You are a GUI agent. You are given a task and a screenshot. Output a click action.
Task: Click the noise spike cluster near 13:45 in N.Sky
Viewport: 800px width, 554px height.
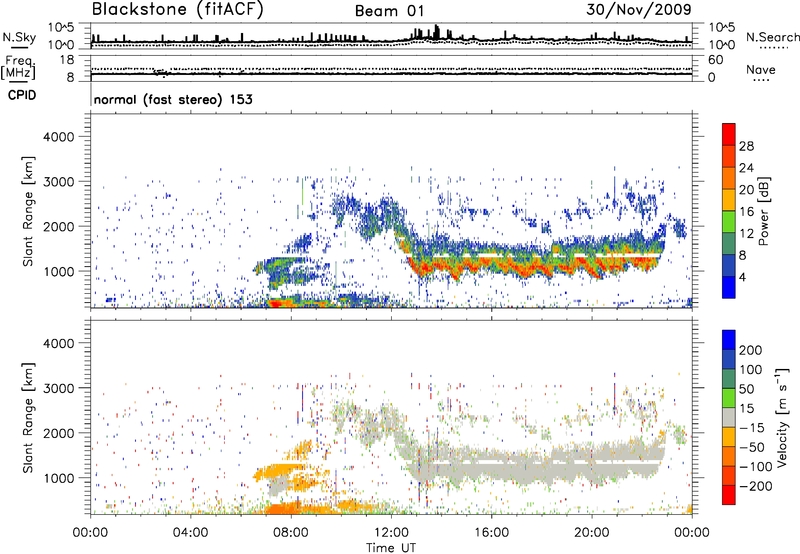click(435, 32)
